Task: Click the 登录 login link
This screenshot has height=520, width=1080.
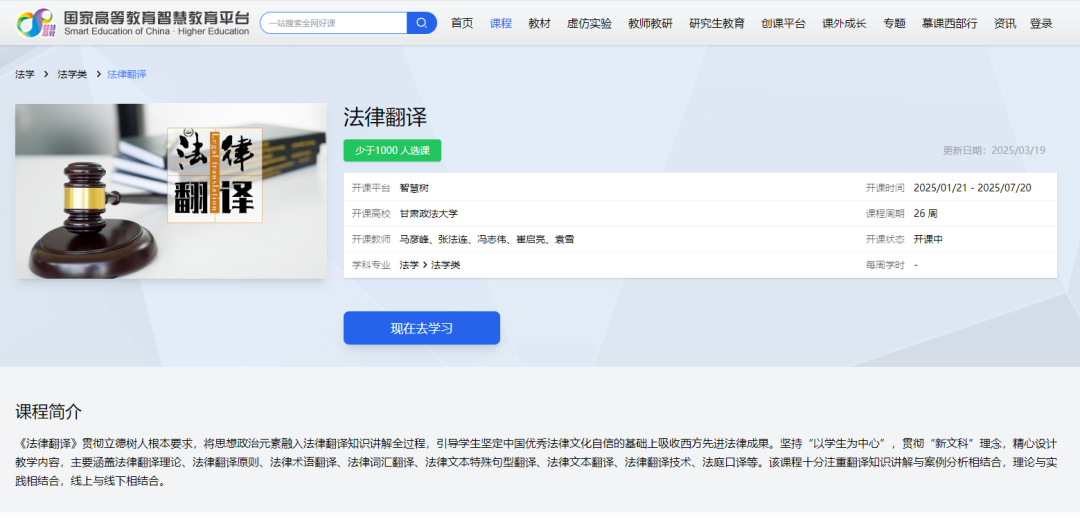Action: click(1041, 23)
